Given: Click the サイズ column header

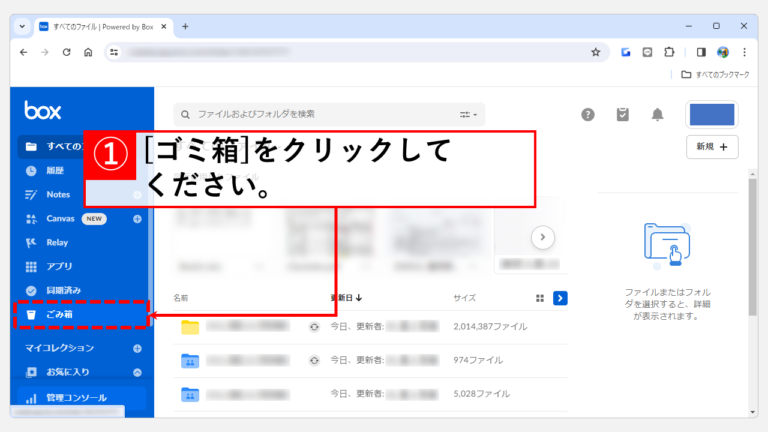Looking at the screenshot, I should (464, 298).
